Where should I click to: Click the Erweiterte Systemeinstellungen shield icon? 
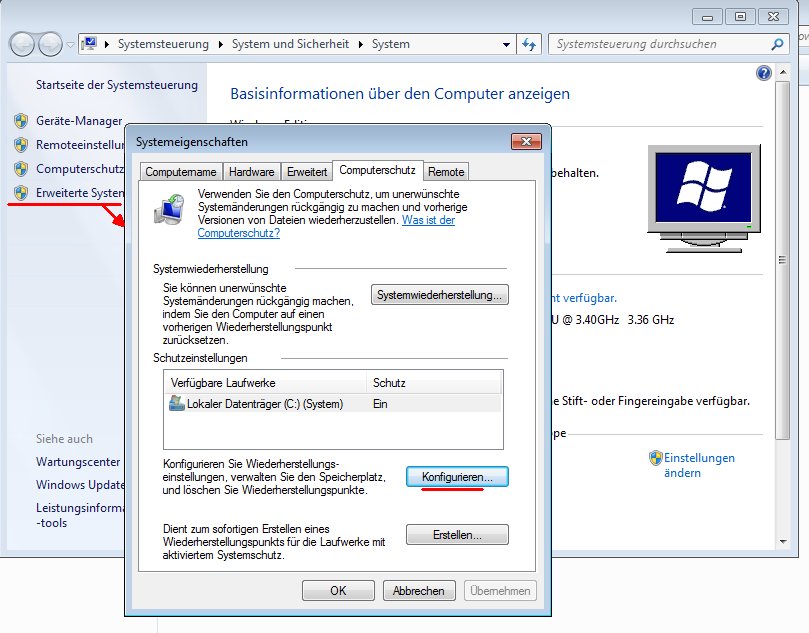point(21,193)
